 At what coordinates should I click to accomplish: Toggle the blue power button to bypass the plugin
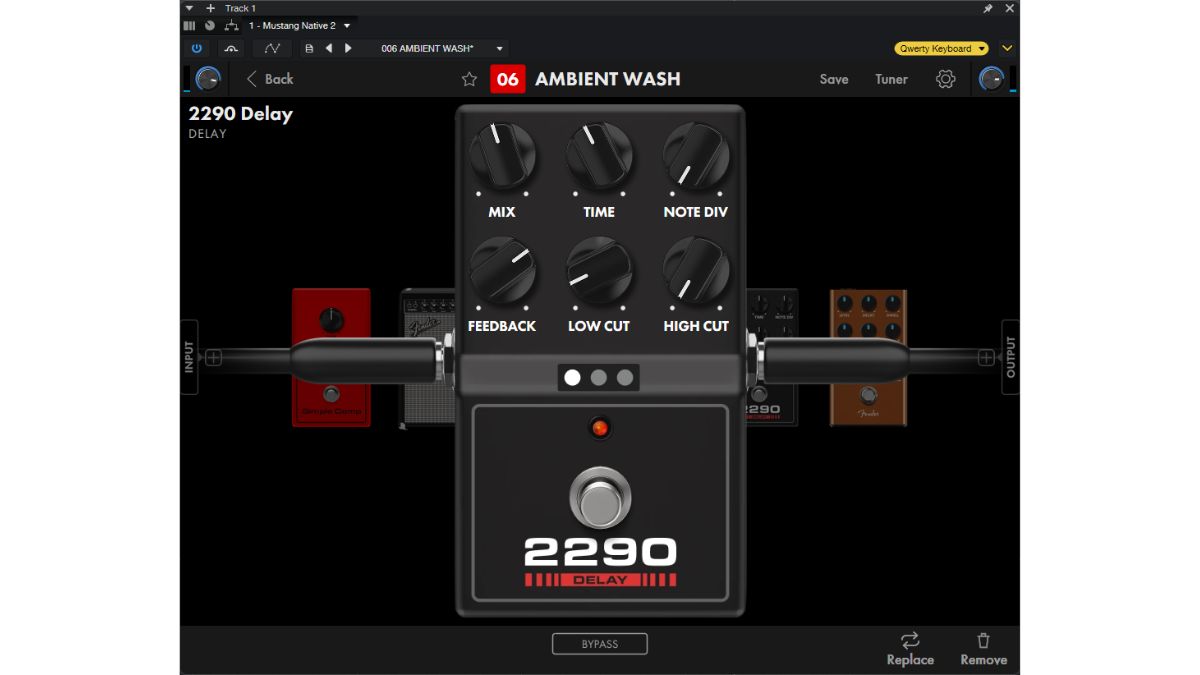point(197,47)
